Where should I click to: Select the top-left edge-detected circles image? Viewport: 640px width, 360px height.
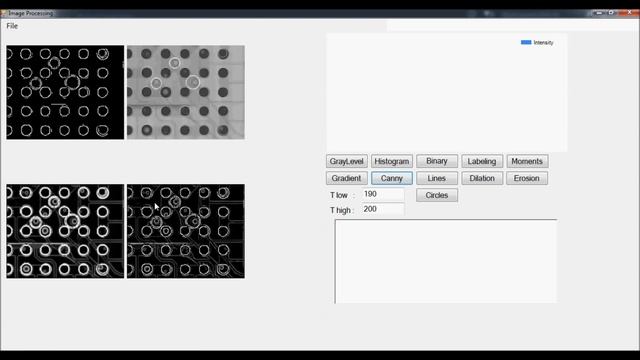[65, 92]
